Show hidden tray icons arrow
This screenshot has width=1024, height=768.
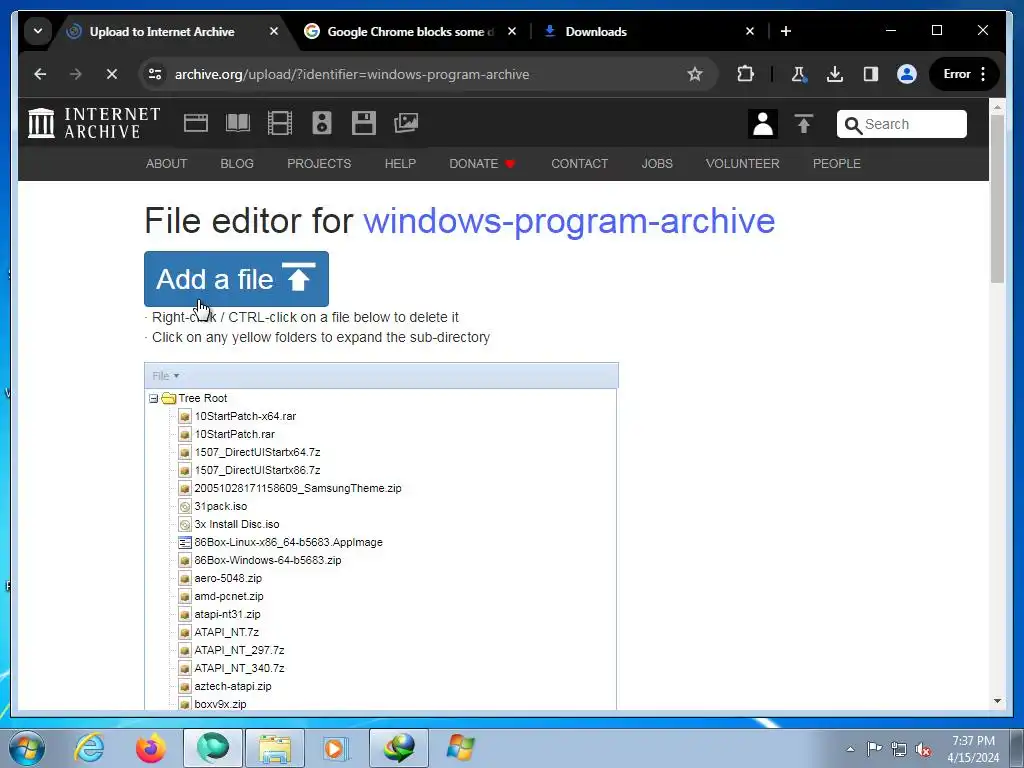click(x=850, y=750)
